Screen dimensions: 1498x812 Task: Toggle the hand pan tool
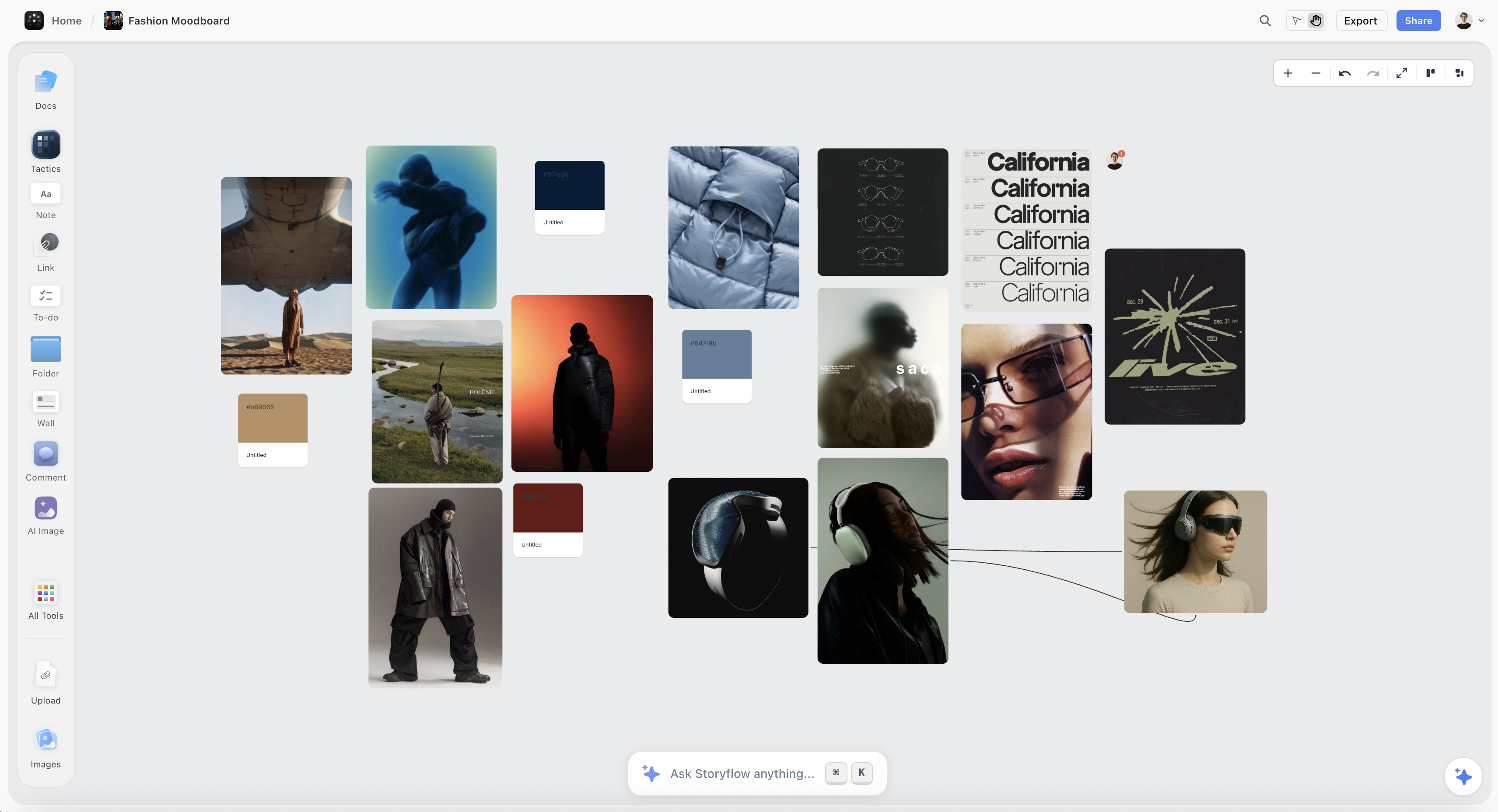1316,21
